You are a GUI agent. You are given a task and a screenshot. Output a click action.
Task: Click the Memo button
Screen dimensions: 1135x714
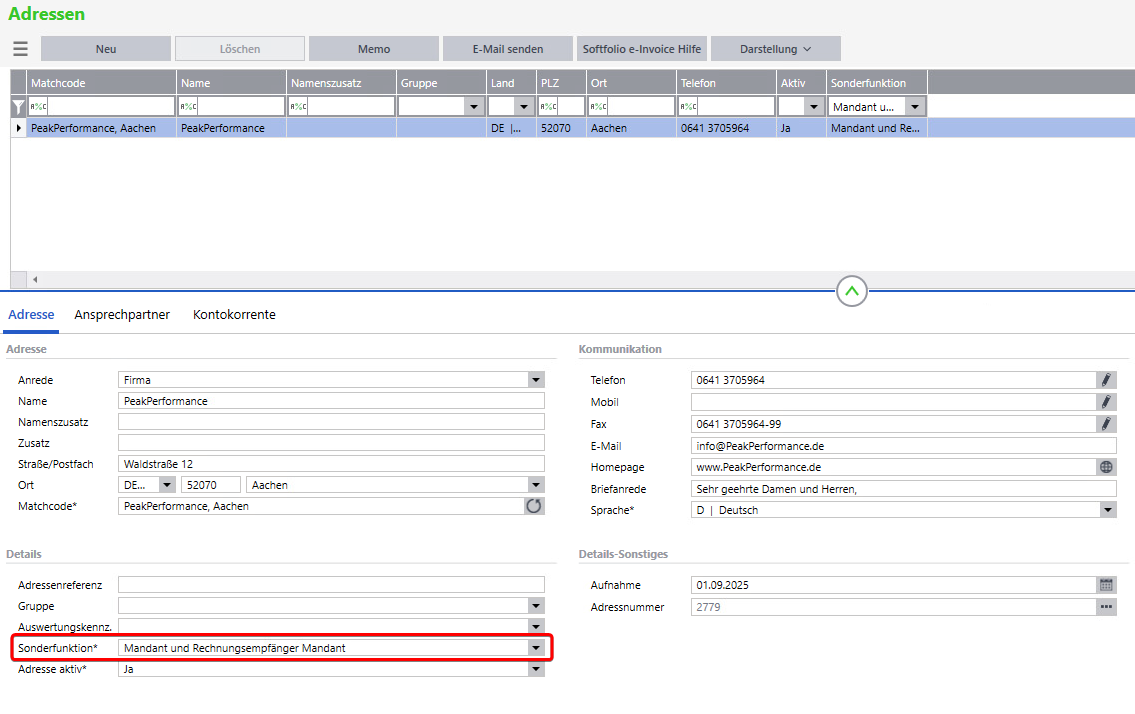point(374,49)
